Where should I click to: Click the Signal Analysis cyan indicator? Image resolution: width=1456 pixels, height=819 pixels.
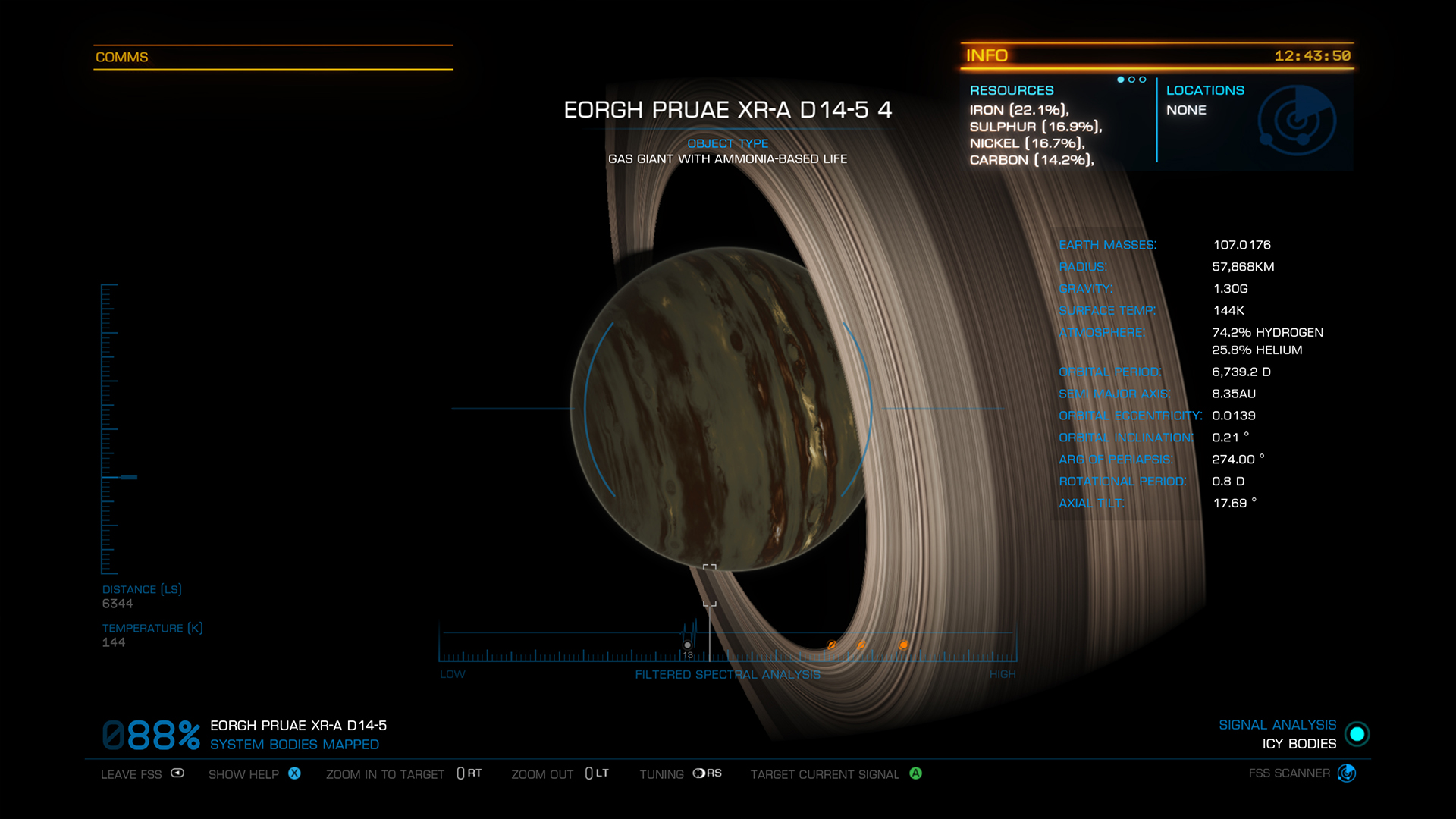tap(1357, 734)
